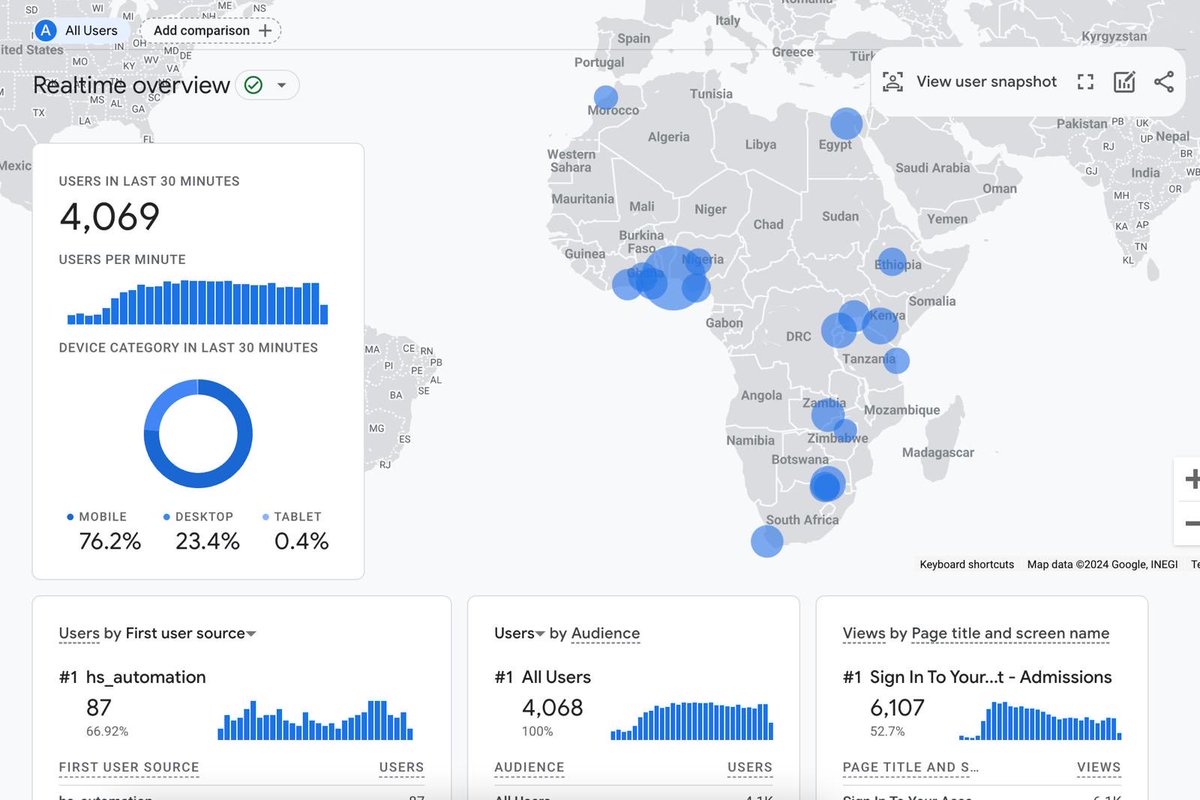This screenshot has height=800, width=1200.
Task: Click the green status checkmark icon
Action: [253, 85]
